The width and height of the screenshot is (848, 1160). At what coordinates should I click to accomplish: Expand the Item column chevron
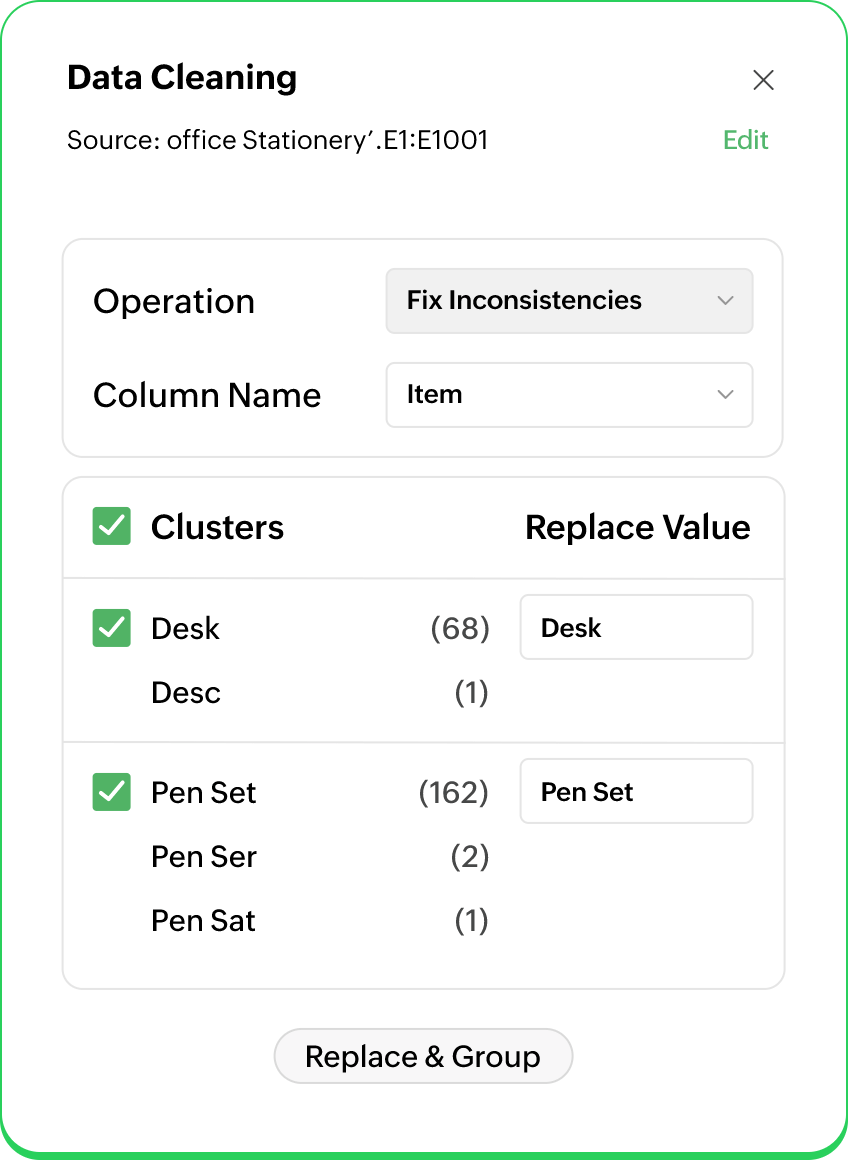pos(725,395)
